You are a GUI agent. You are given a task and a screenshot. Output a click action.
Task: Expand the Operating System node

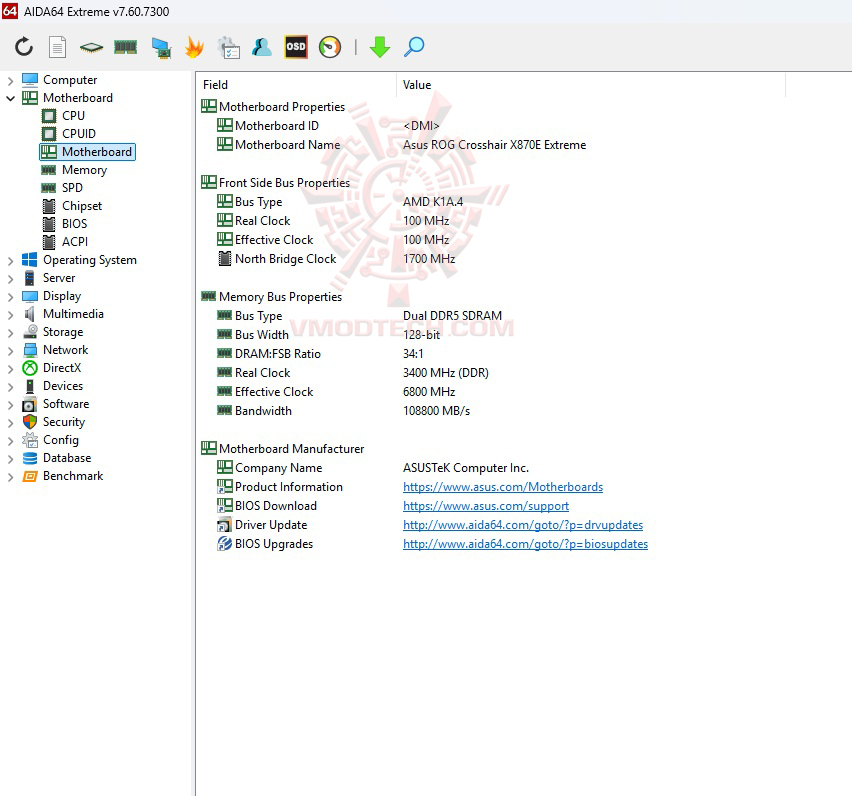(x=10, y=260)
